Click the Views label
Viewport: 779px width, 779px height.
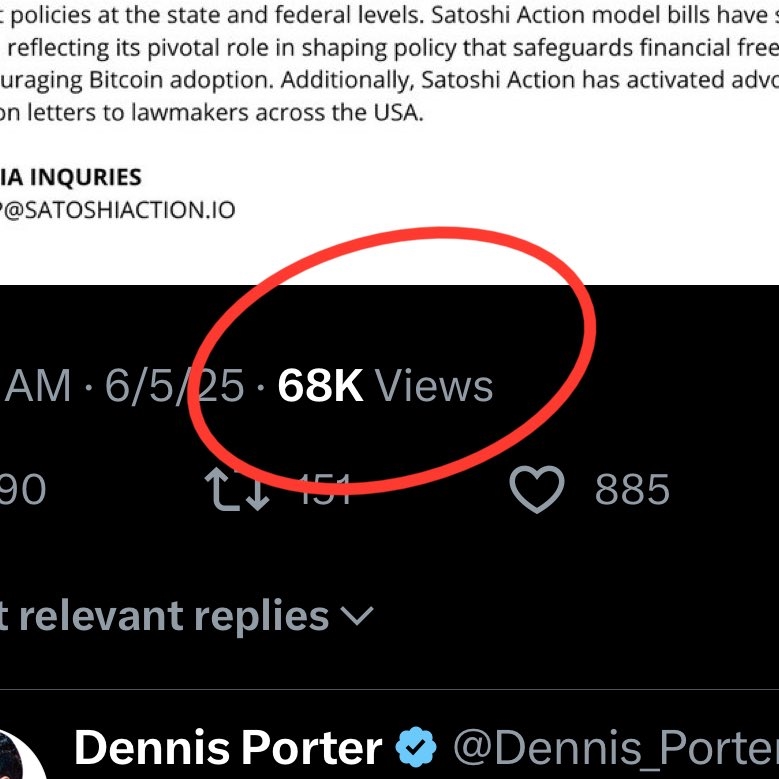coord(434,386)
